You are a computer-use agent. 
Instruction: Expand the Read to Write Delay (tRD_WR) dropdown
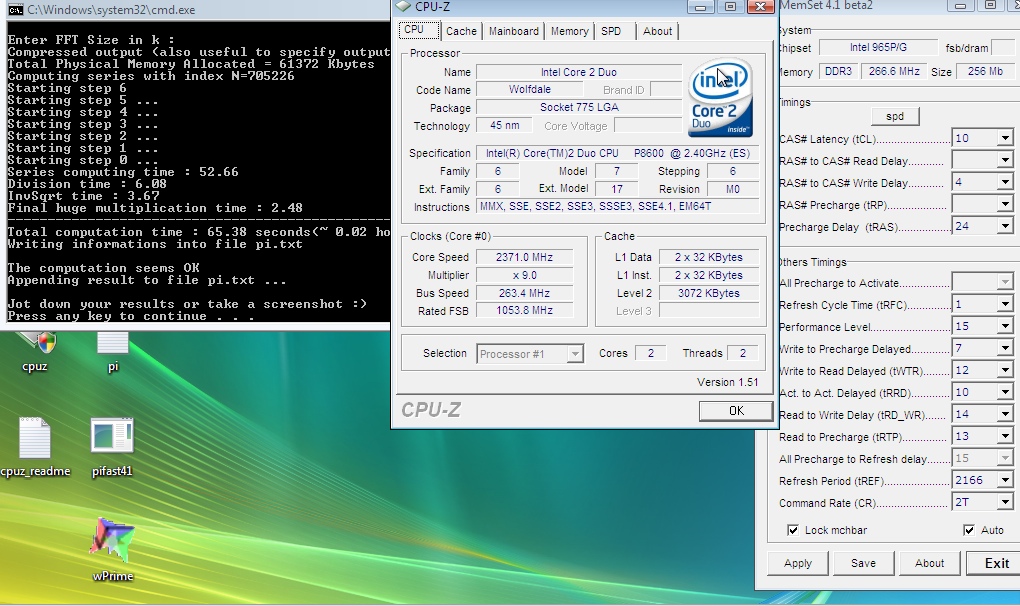pyautogui.click(x=1005, y=414)
